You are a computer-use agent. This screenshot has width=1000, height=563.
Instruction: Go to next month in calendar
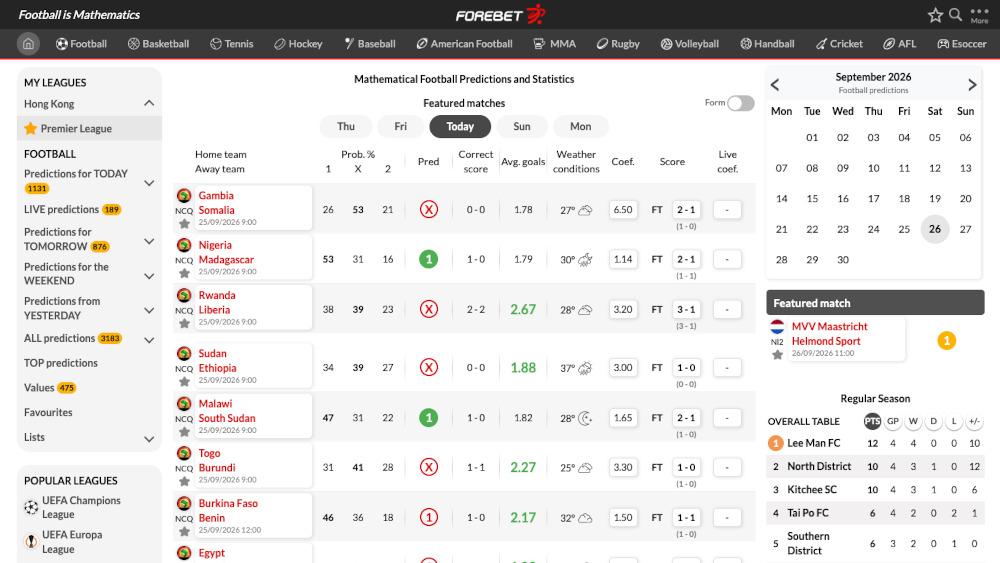click(972, 85)
